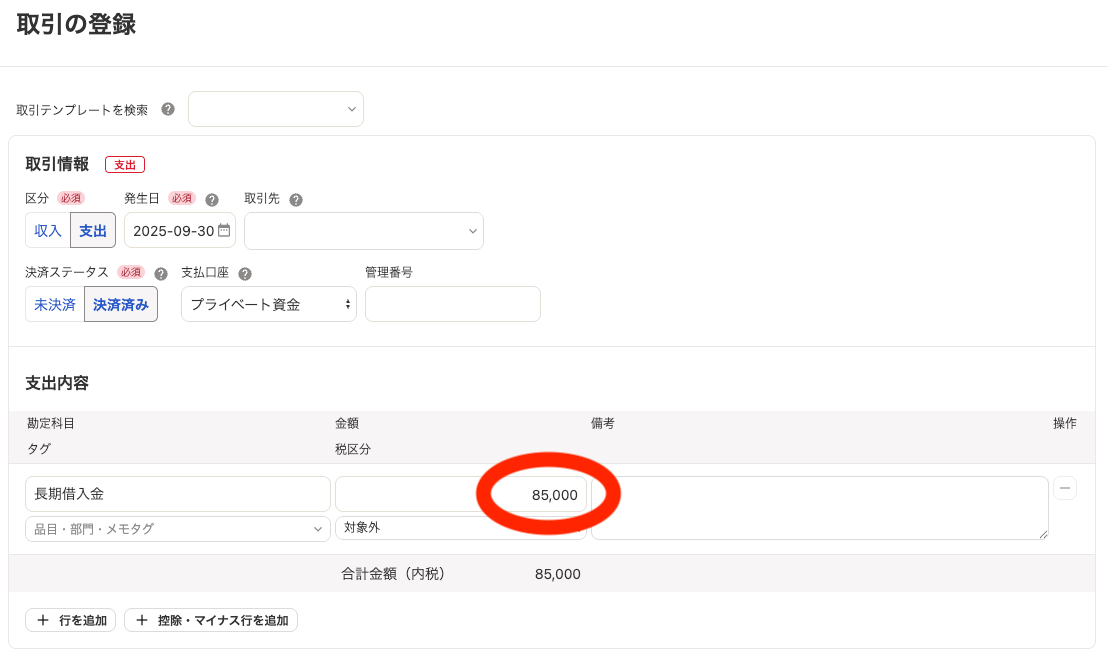Image resolution: width=1108 pixels, height=665 pixels.
Task: Click the 長期借入金 account field
Action: click(178, 494)
